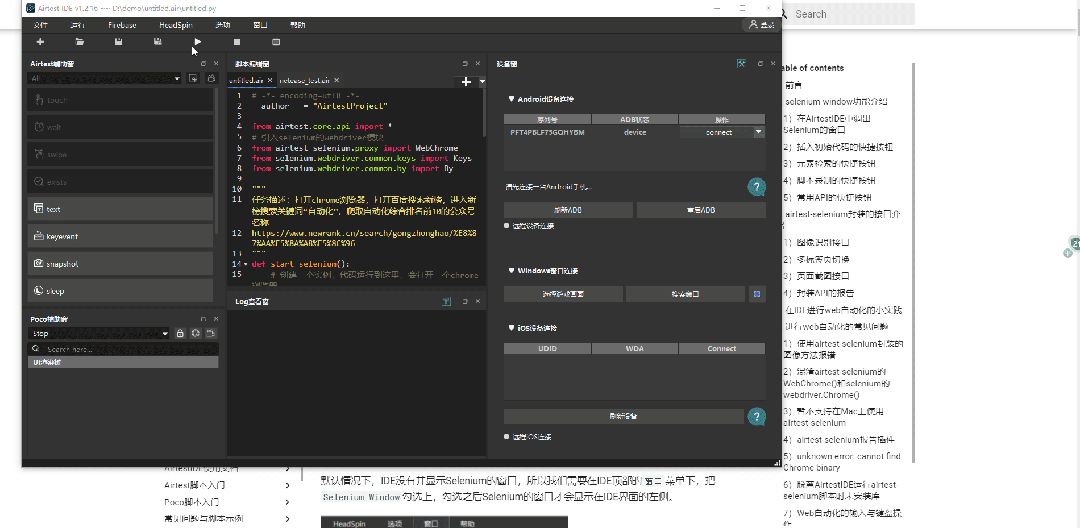Save the script using the first floppy disk icon
1080x528 pixels.
pos(118,42)
